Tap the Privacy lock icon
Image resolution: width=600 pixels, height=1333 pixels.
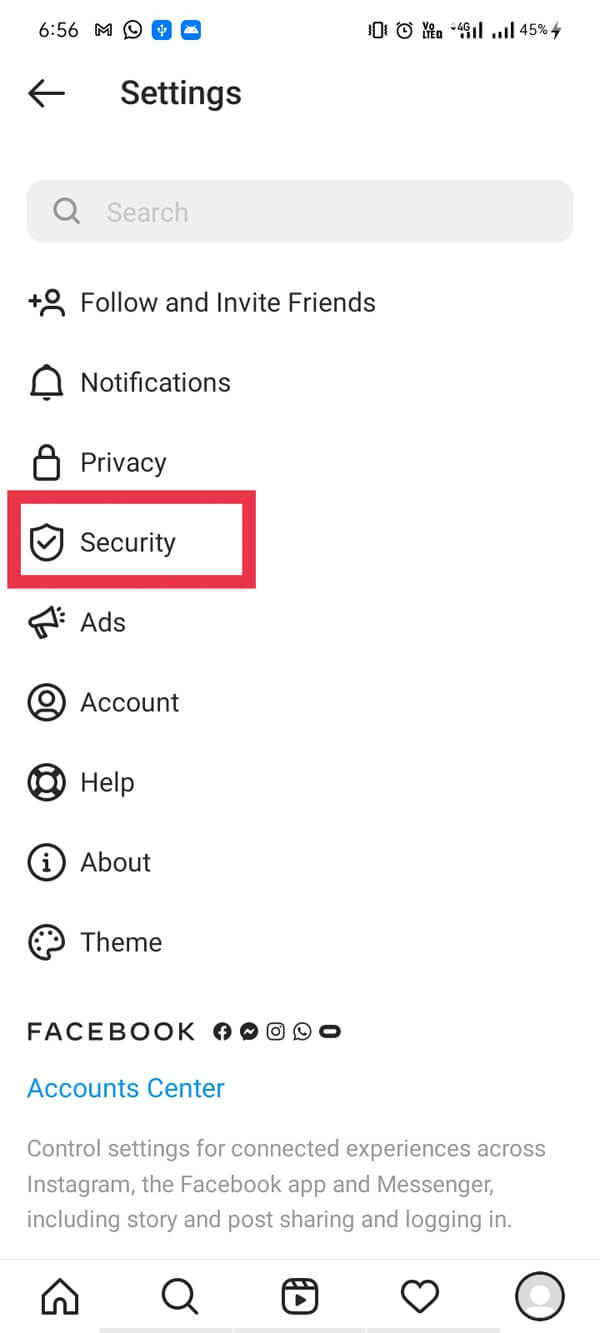point(46,463)
